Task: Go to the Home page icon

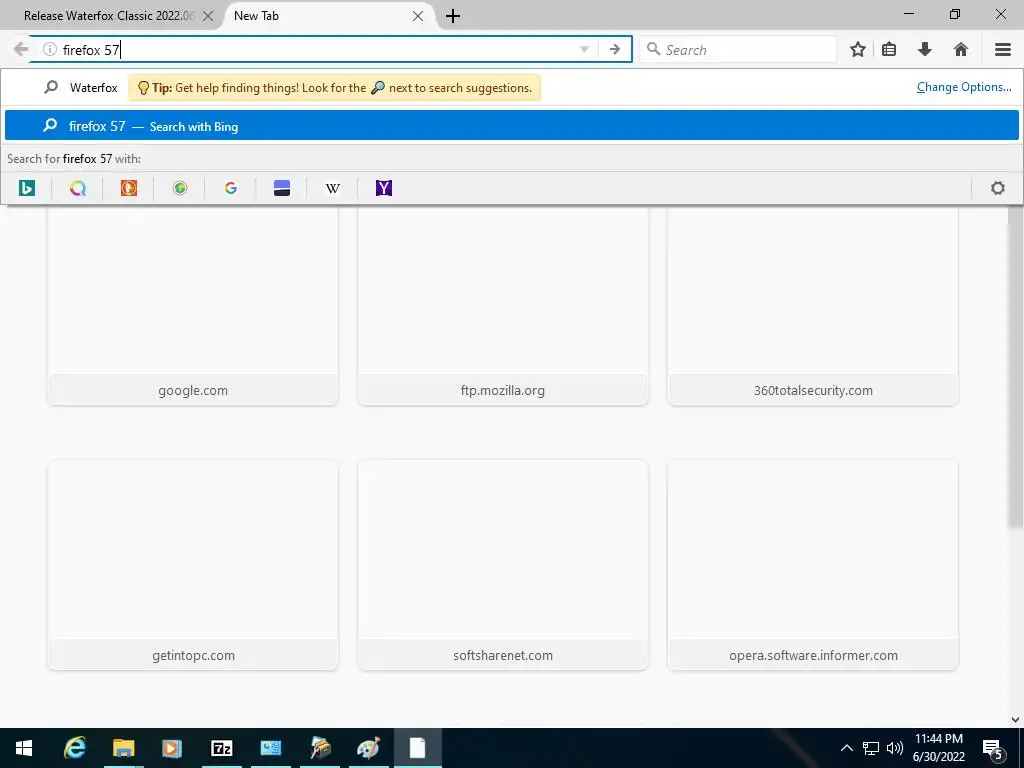Action: [960, 49]
